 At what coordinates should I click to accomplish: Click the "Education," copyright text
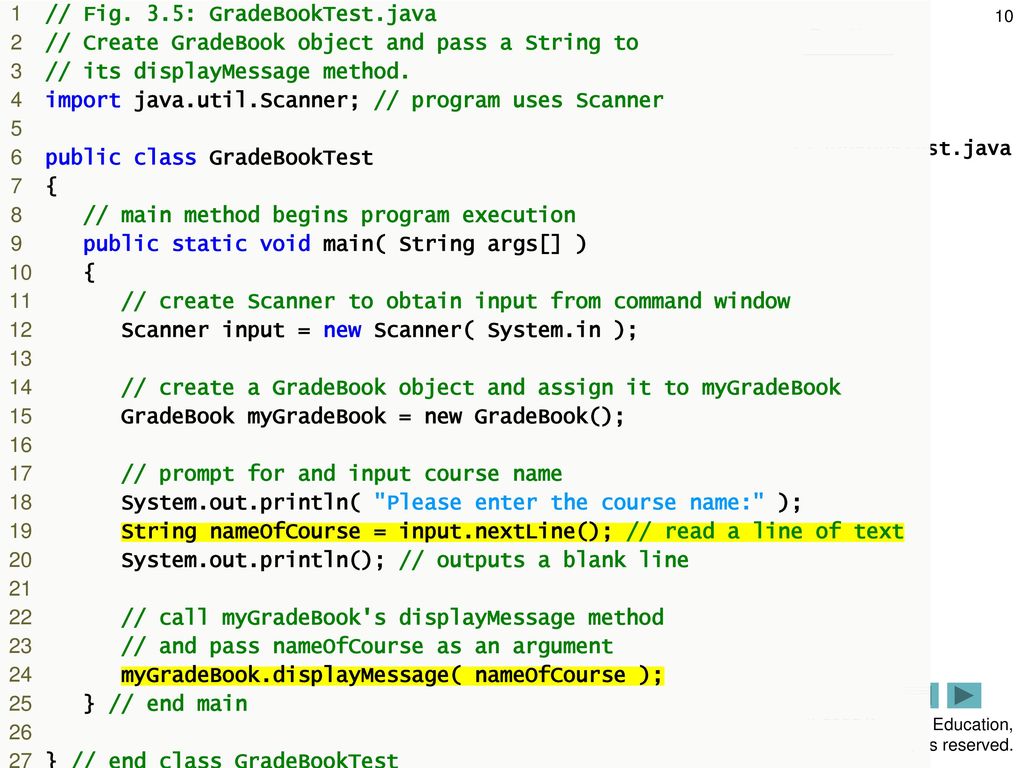[971, 725]
